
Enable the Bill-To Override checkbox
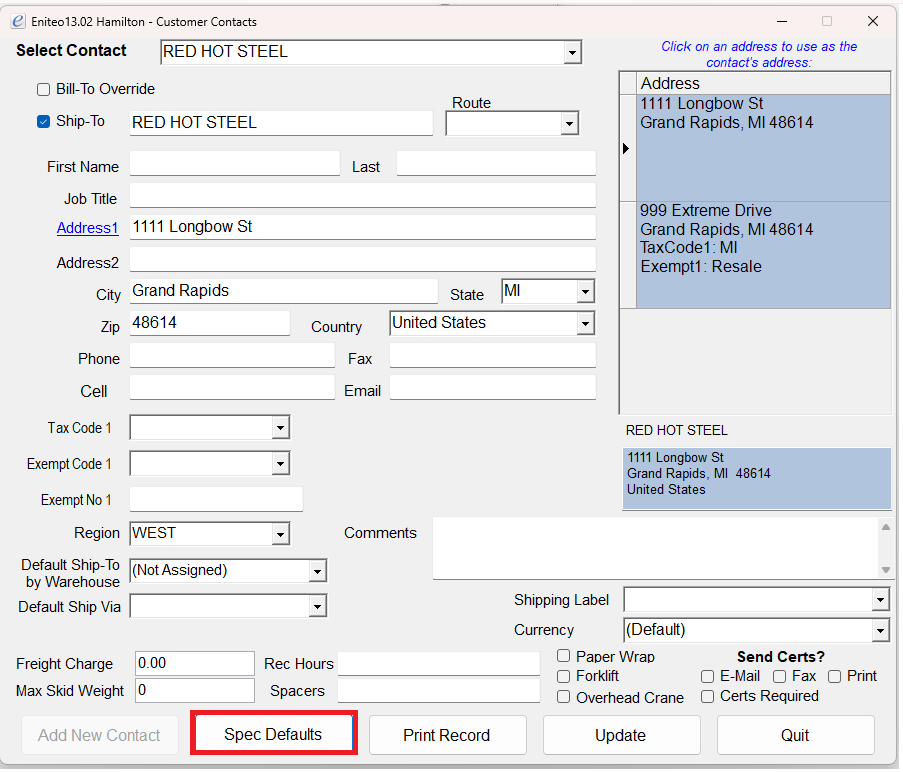(x=43, y=89)
